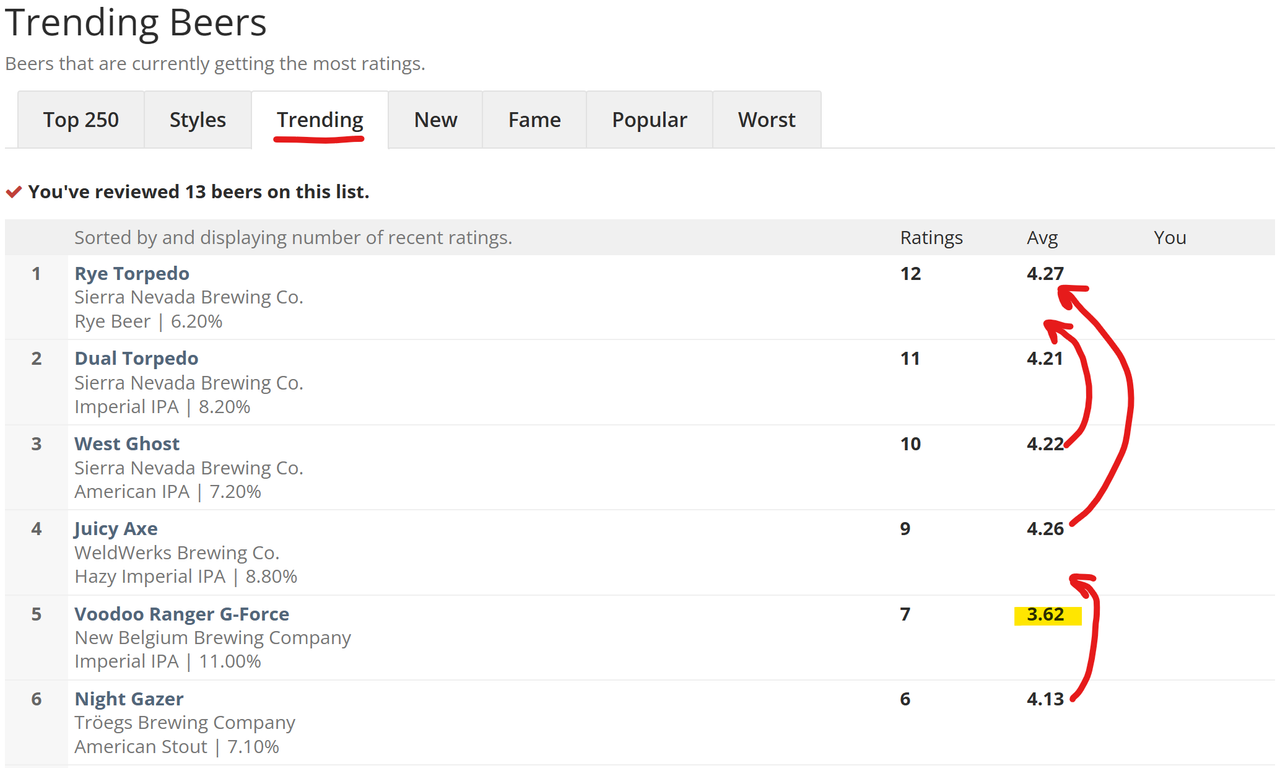Open the Top 250 tab

(81, 120)
